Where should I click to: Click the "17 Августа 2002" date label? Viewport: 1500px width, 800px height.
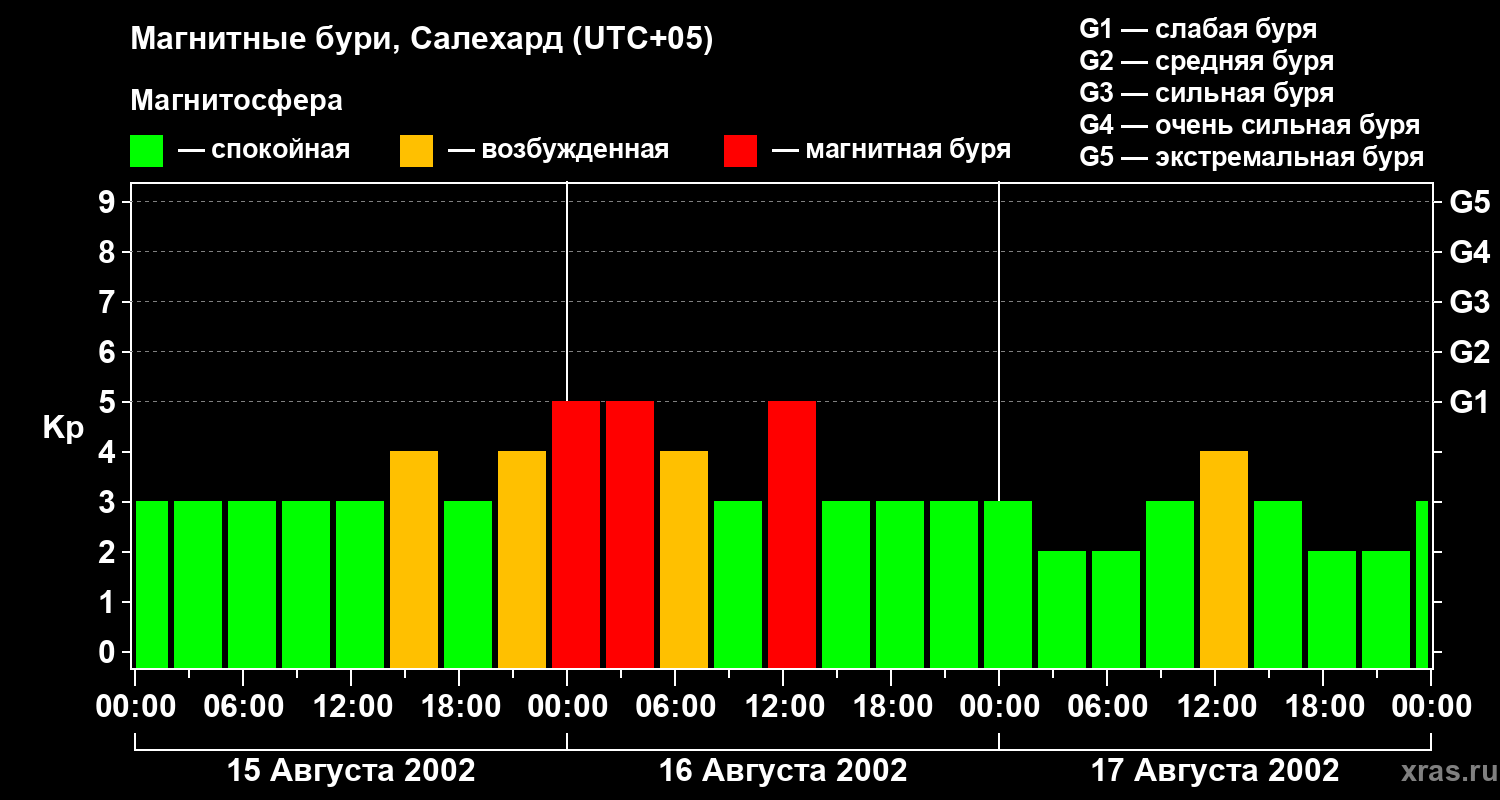(x=1215, y=771)
